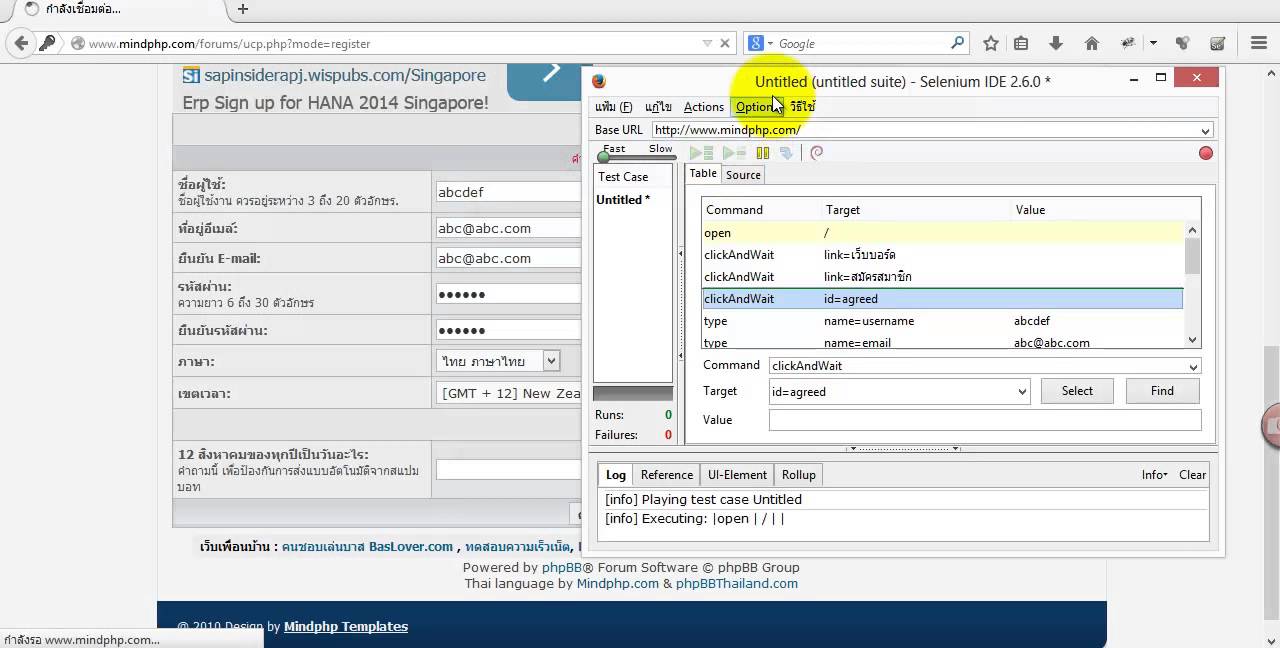Click the Play current test case icon
Screen dimensions: 1280x648
click(x=734, y=153)
